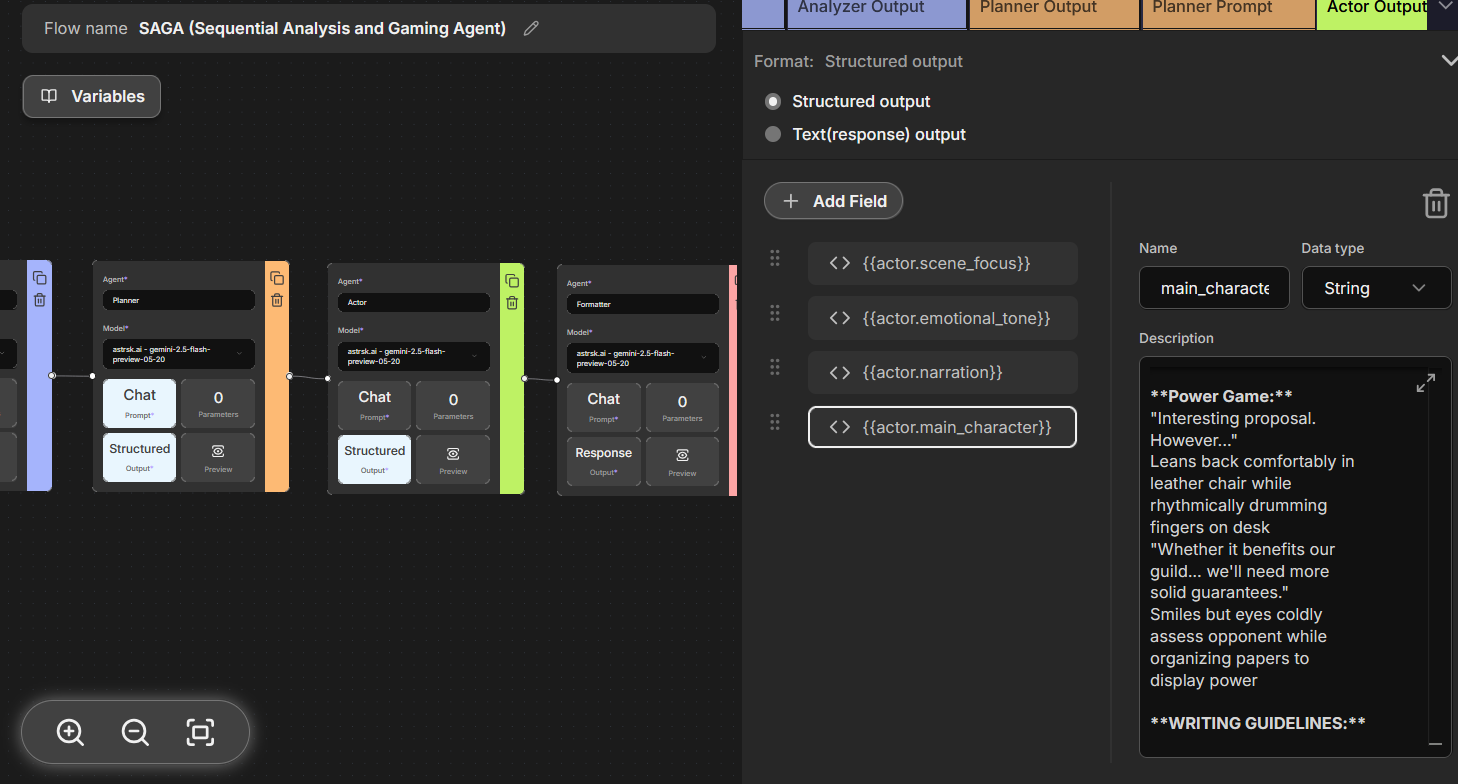Click the Actor agent name field
The image size is (1458, 784).
414,302
